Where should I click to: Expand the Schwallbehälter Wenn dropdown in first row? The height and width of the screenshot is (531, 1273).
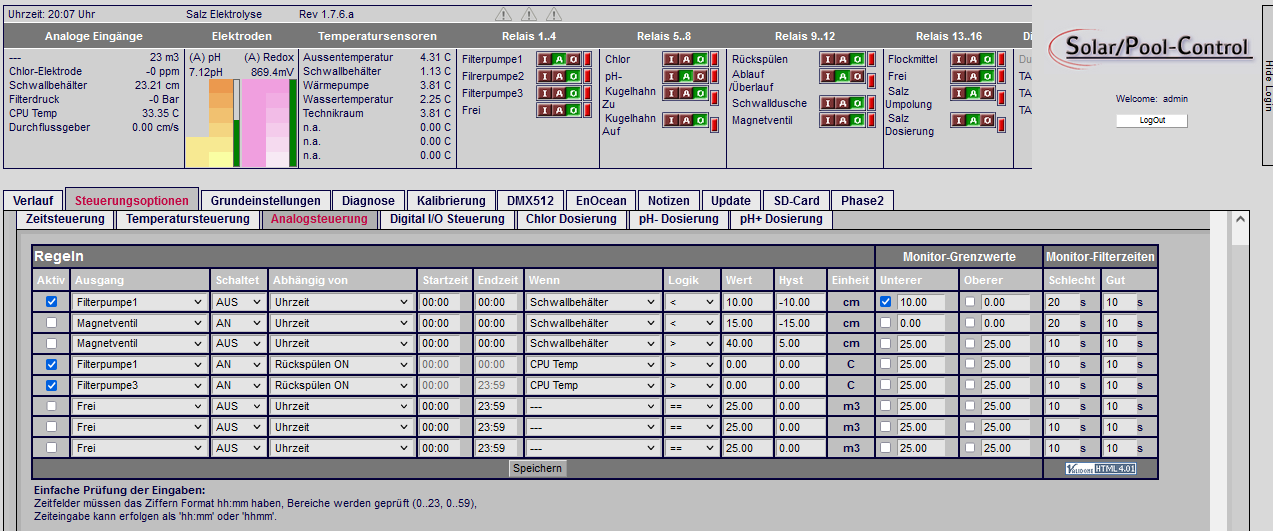pyautogui.click(x=591, y=301)
